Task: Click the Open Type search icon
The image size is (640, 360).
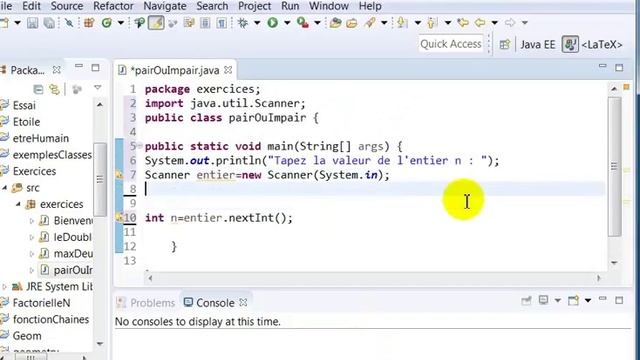Action: click(139, 23)
